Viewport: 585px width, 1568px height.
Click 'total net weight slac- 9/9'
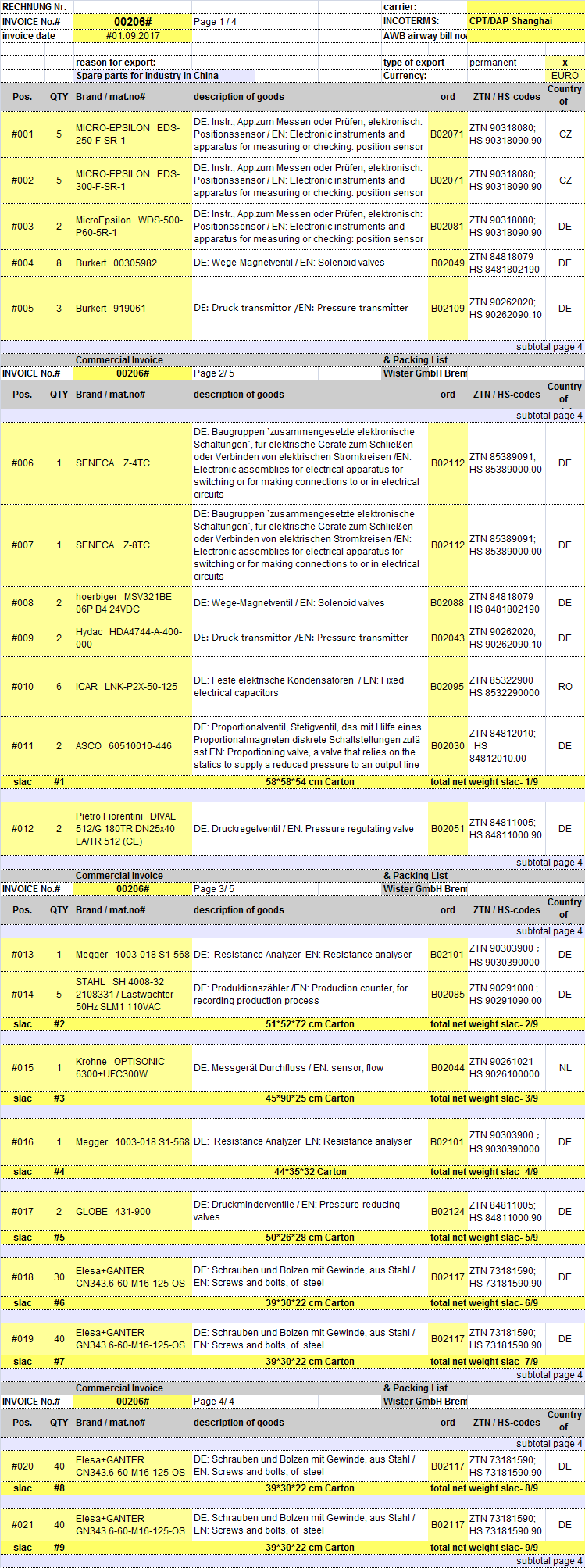point(484,1548)
